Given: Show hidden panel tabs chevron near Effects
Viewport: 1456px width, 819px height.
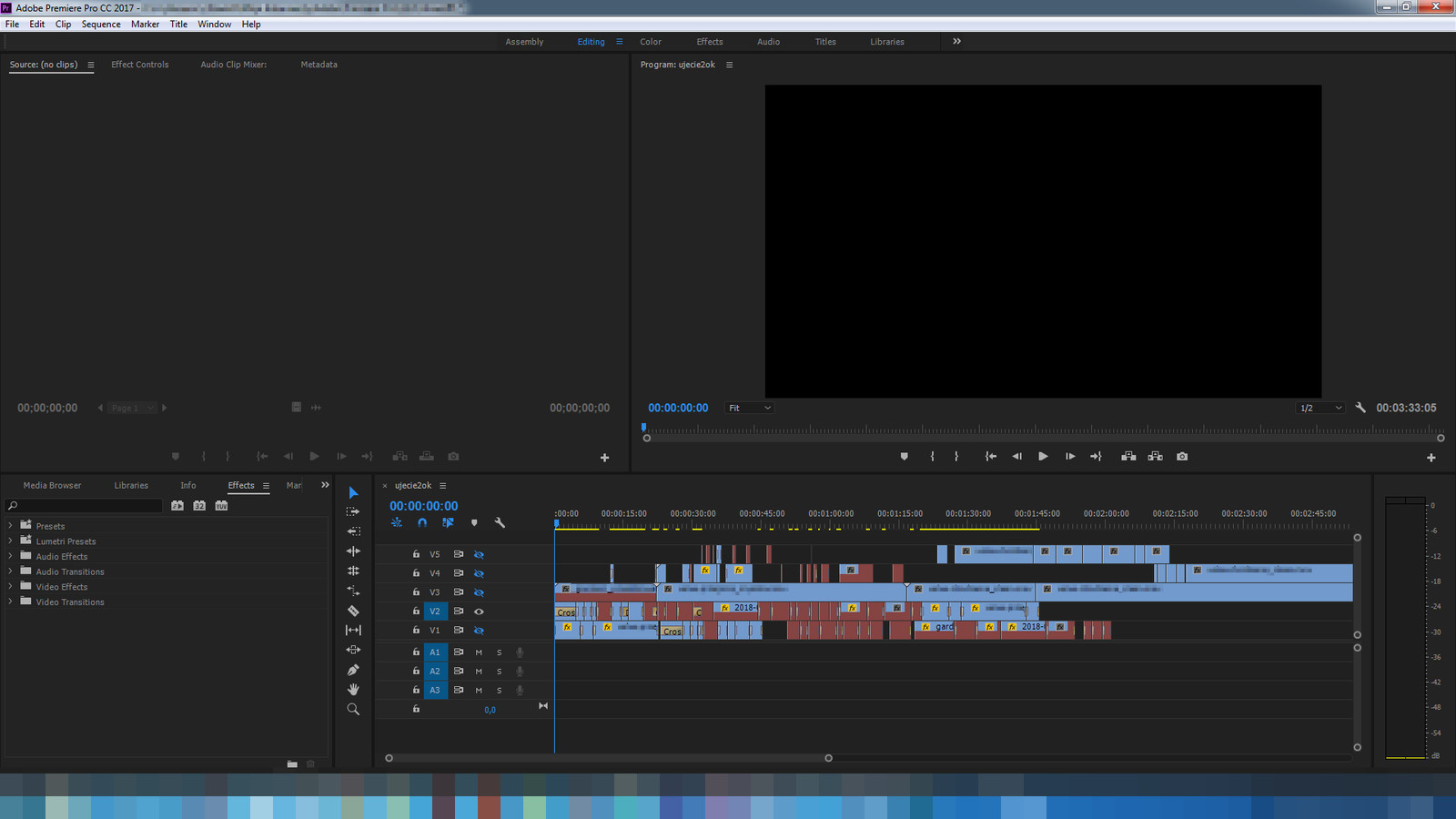Looking at the screenshot, I should pos(325,485).
